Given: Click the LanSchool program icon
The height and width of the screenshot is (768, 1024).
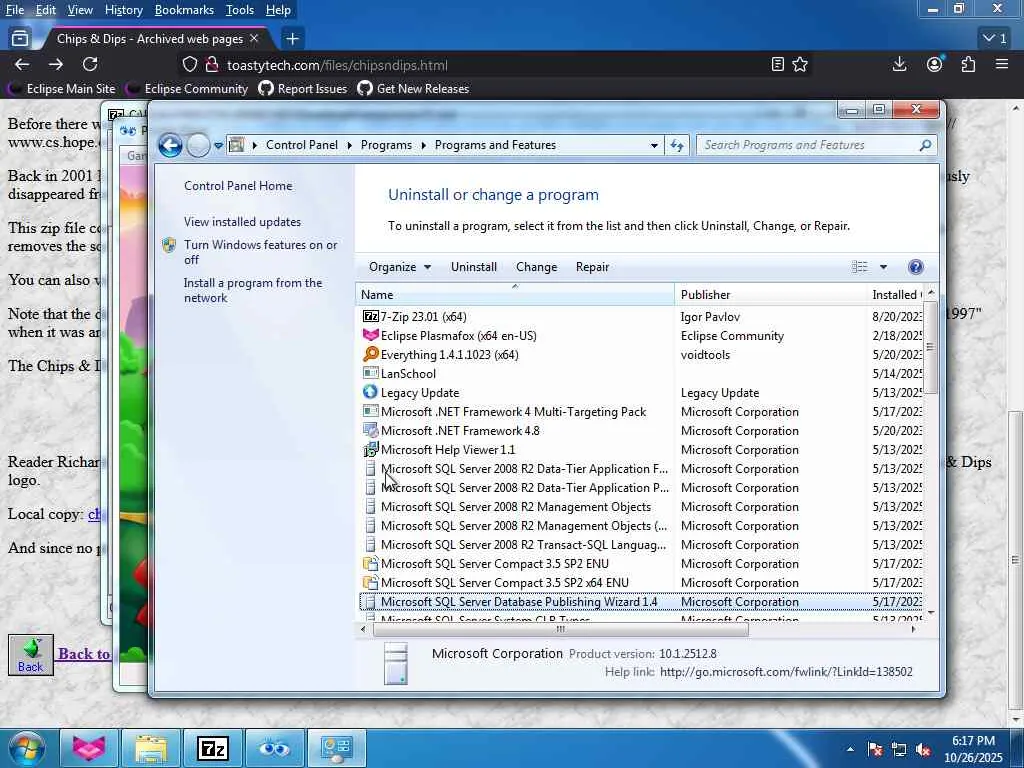Looking at the screenshot, I should click(370, 374).
